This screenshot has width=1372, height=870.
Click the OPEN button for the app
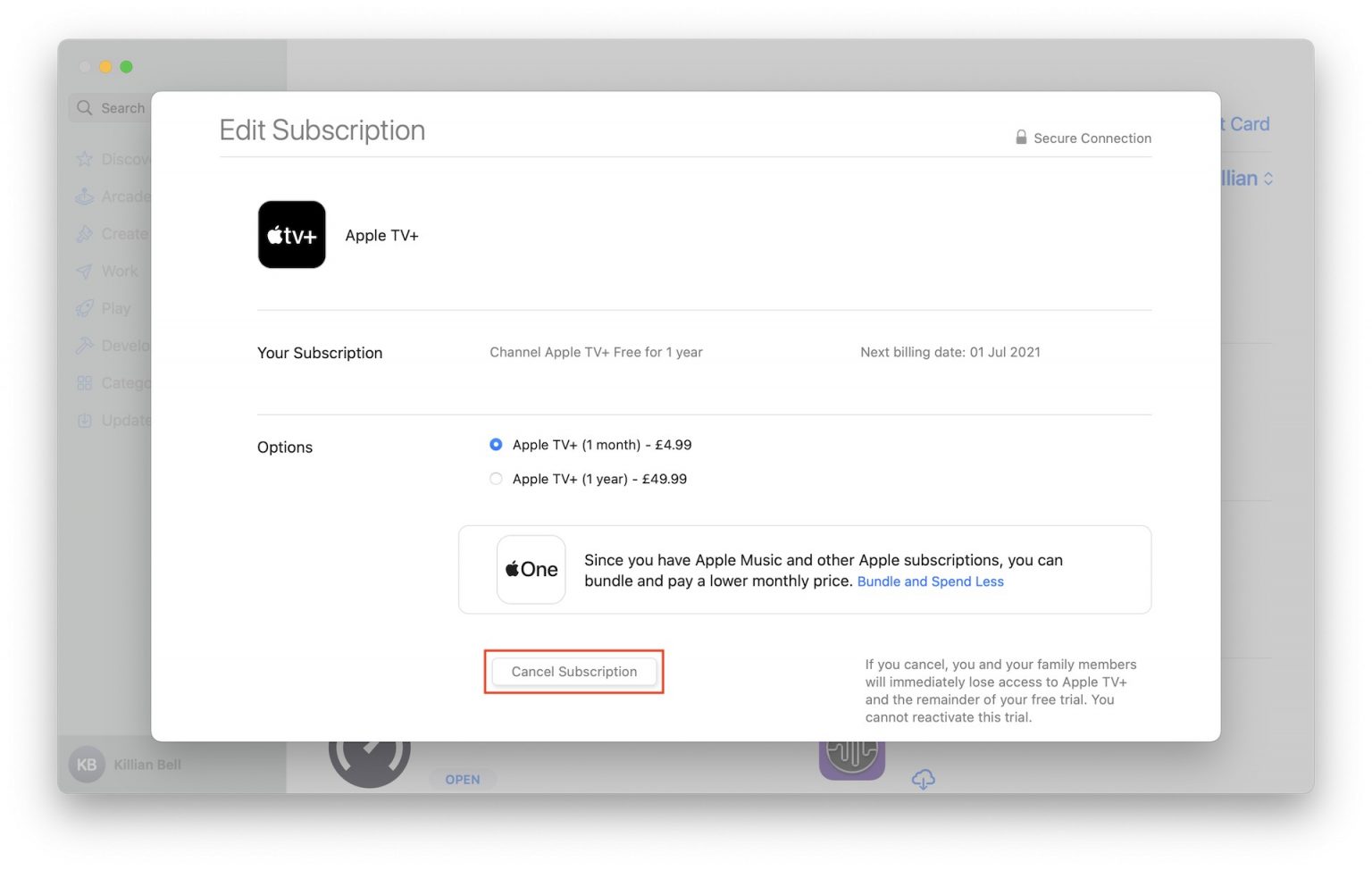point(463,779)
